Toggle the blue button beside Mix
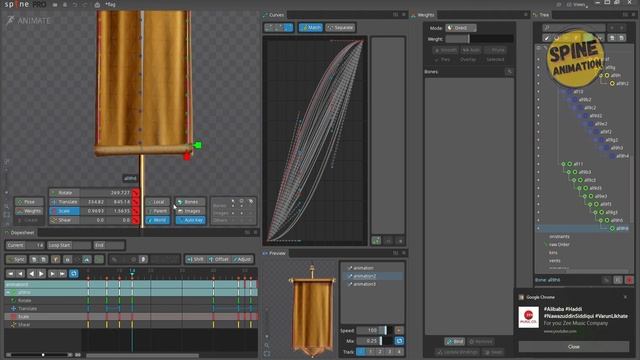Viewport: 640px width, 360px height. (x=399, y=340)
